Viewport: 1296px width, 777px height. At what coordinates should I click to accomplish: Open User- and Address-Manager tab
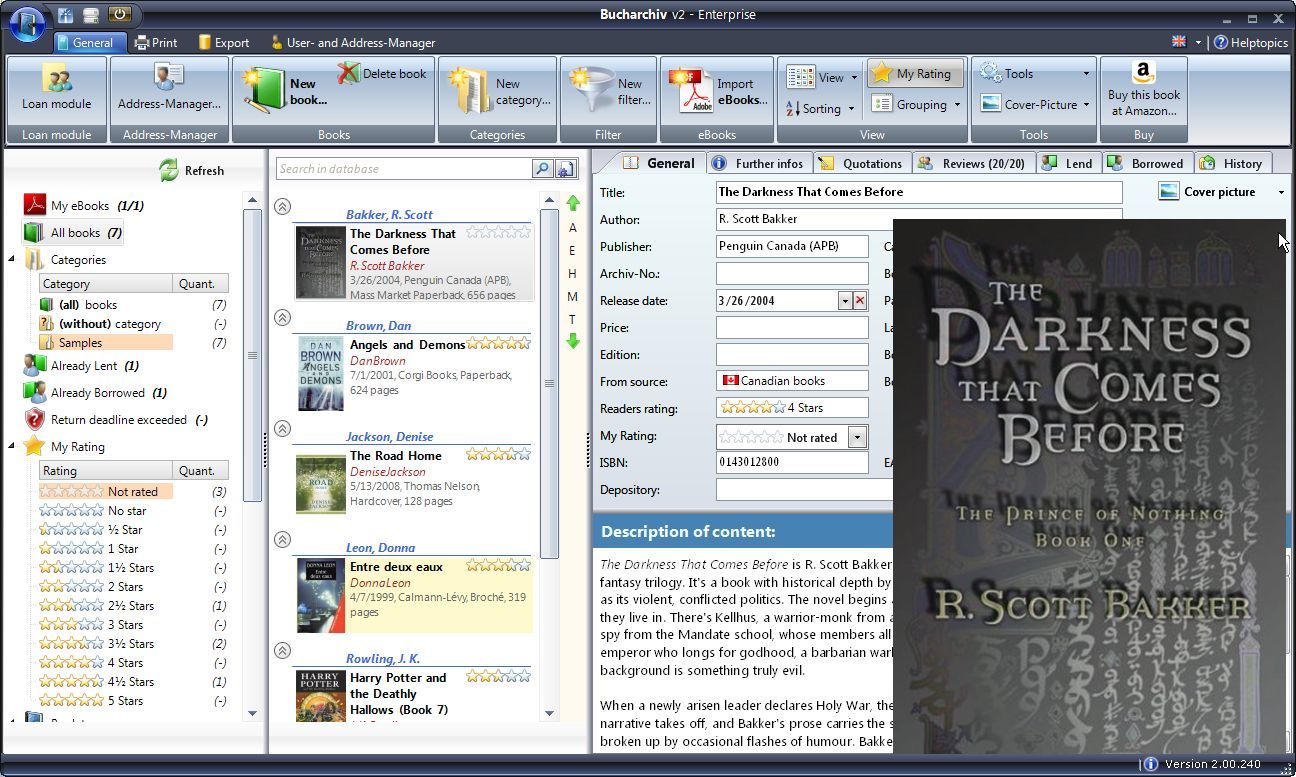click(x=352, y=43)
